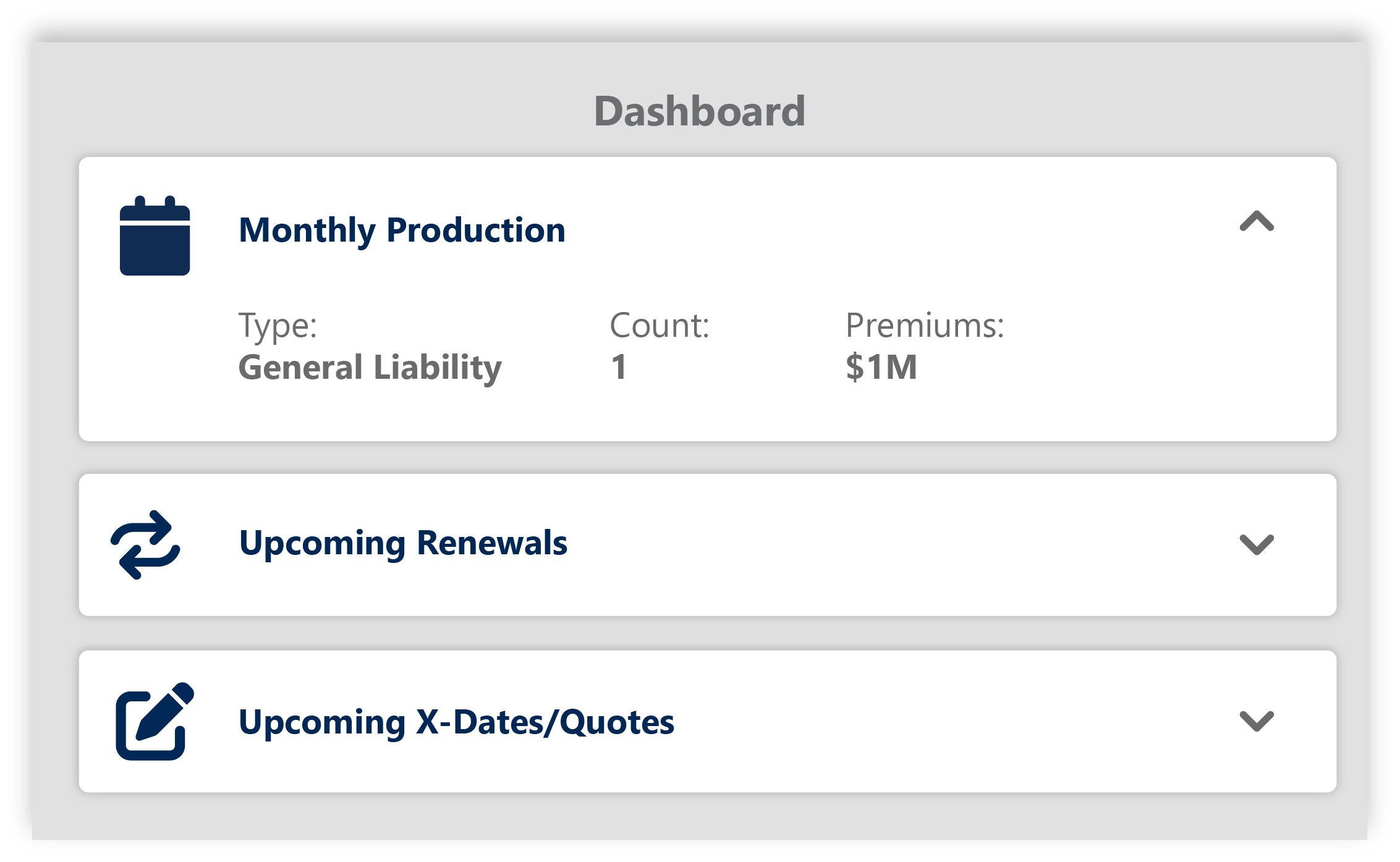Viewport: 1400px width, 862px height.
Task: Expand Upcoming X-Dates/Quotes chevron
Action: pyautogui.click(x=1257, y=720)
